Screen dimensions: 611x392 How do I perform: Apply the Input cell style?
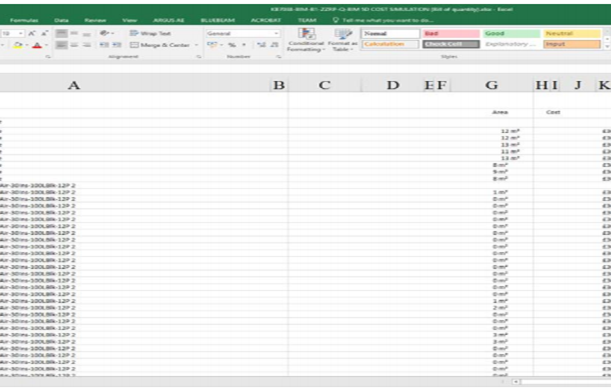[572, 44]
